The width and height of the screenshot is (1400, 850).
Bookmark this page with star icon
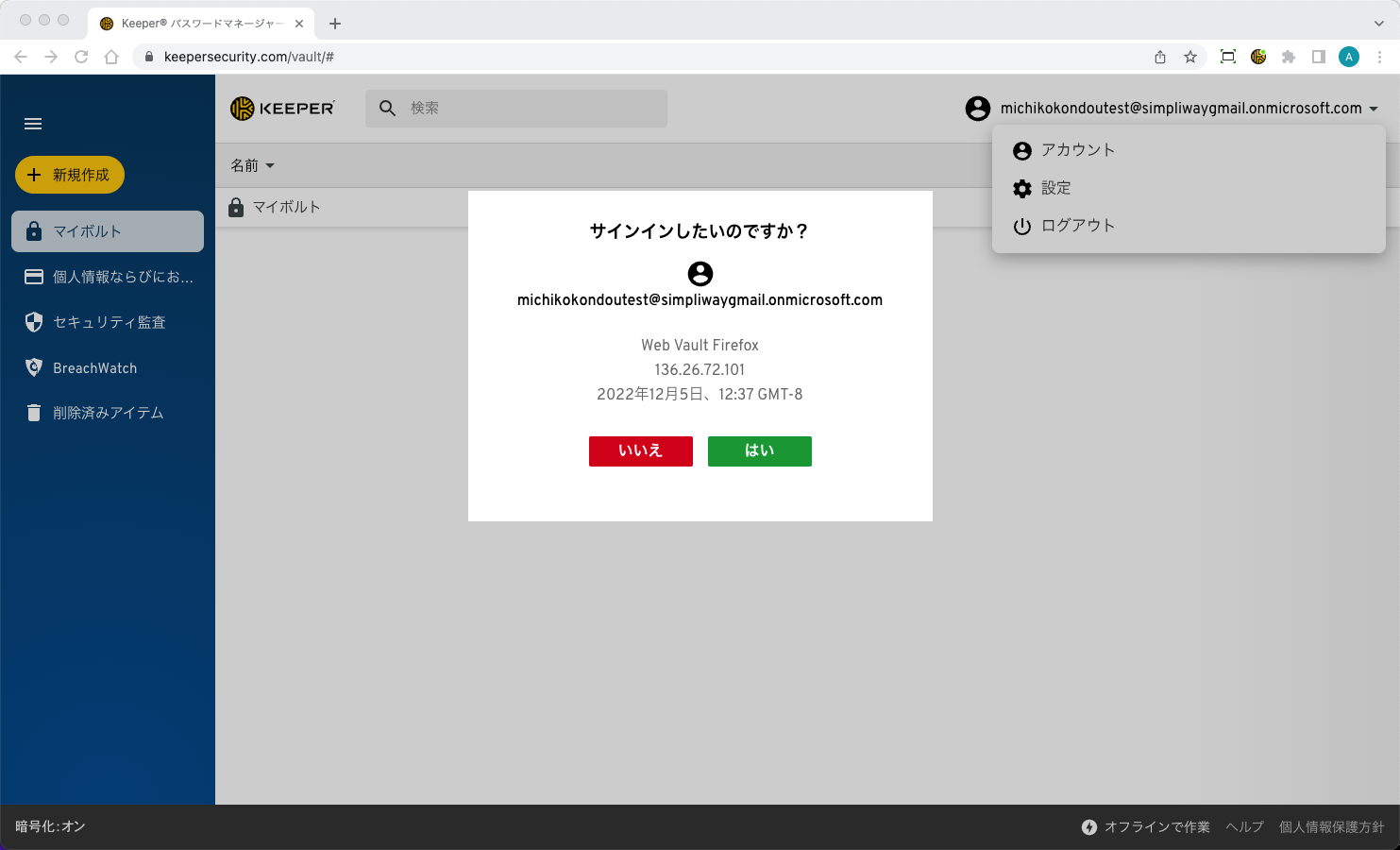(x=1190, y=57)
